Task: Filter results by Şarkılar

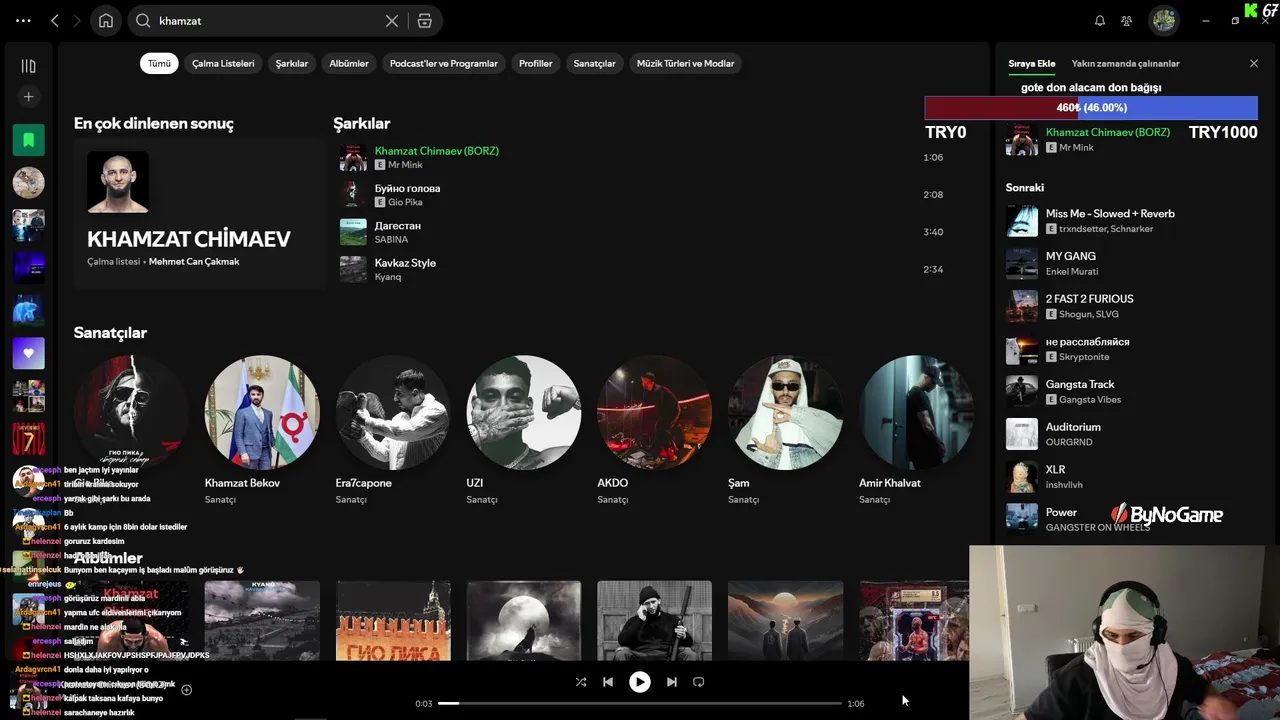Action: (x=292, y=63)
